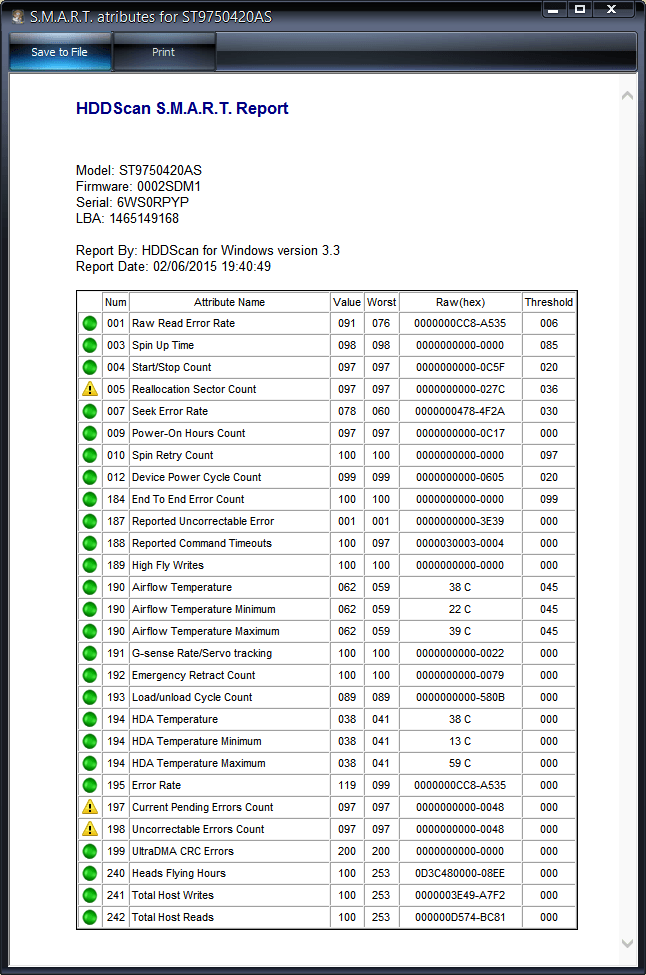Click the green status icon for Total Host Reads
Viewport: 646px width, 975px height.
click(x=90, y=917)
